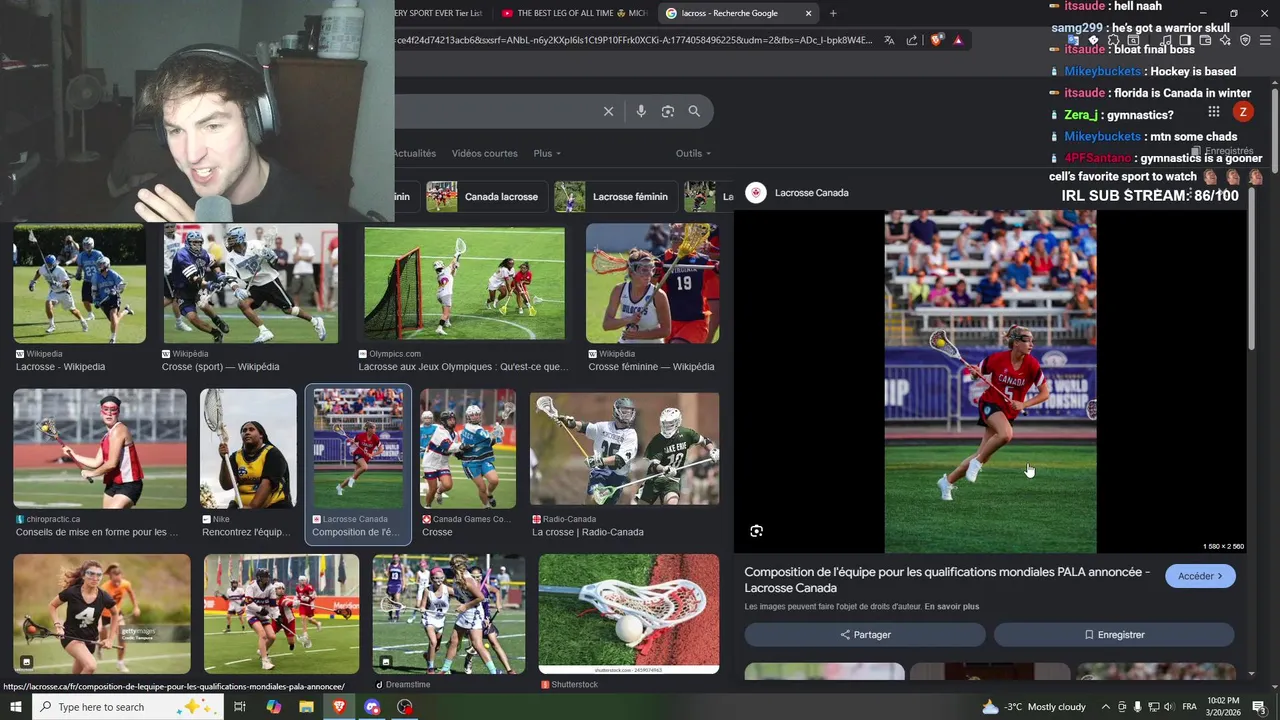This screenshot has width=1280, height=720.
Task: Select the Canada lacrosse suggestion chip
Action: 487,197
